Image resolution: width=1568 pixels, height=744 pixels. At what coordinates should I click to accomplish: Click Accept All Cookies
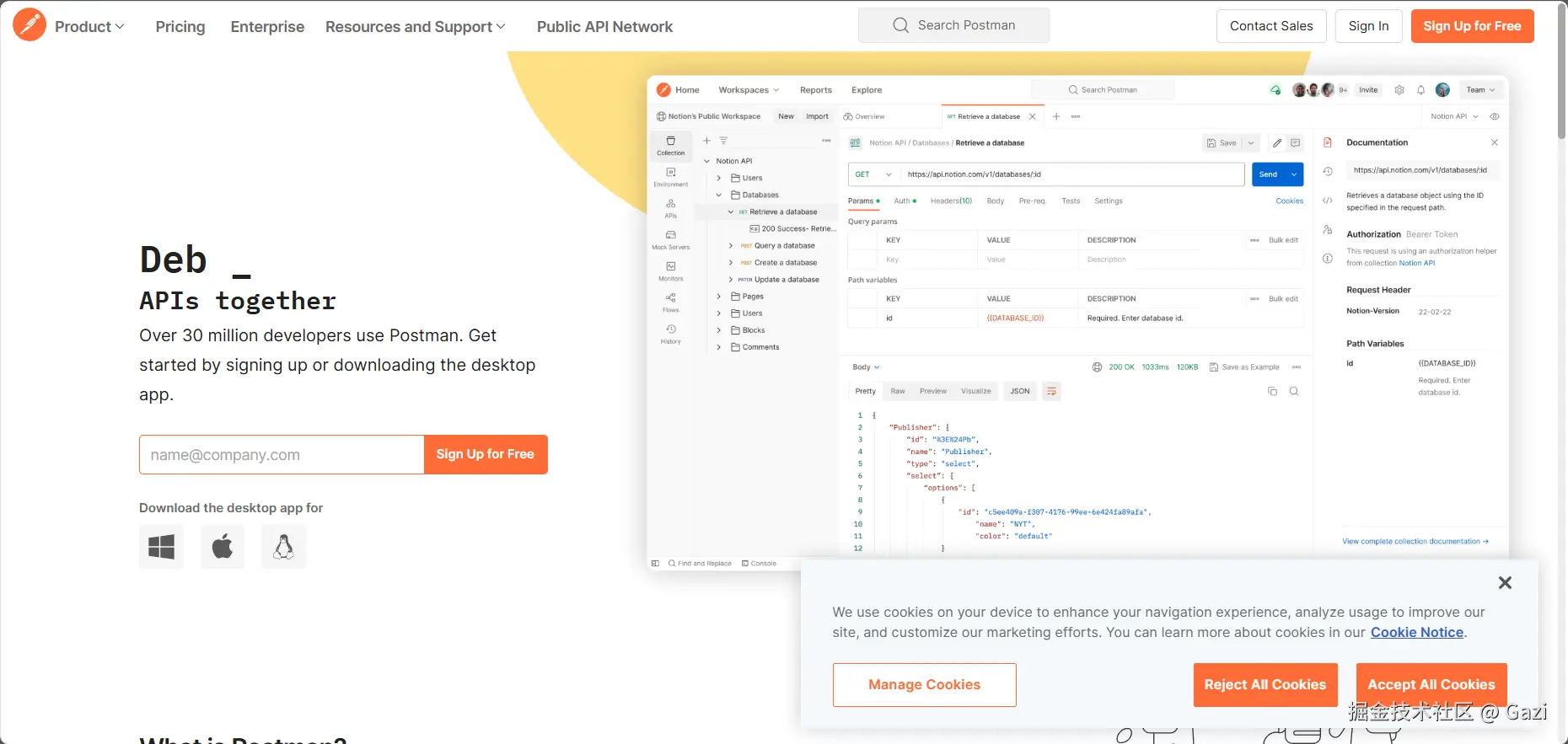(1431, 685)
